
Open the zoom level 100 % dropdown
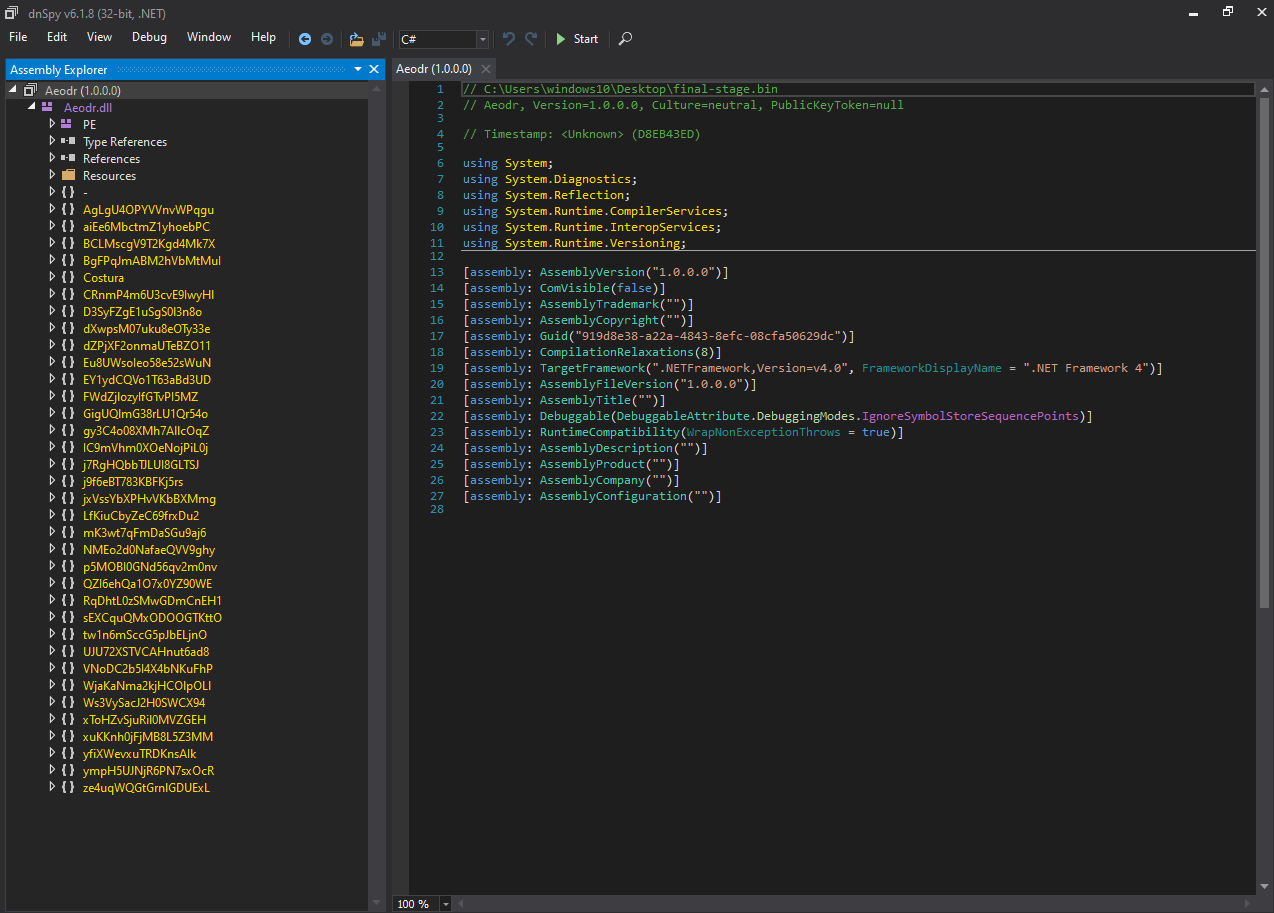point(446,904)
